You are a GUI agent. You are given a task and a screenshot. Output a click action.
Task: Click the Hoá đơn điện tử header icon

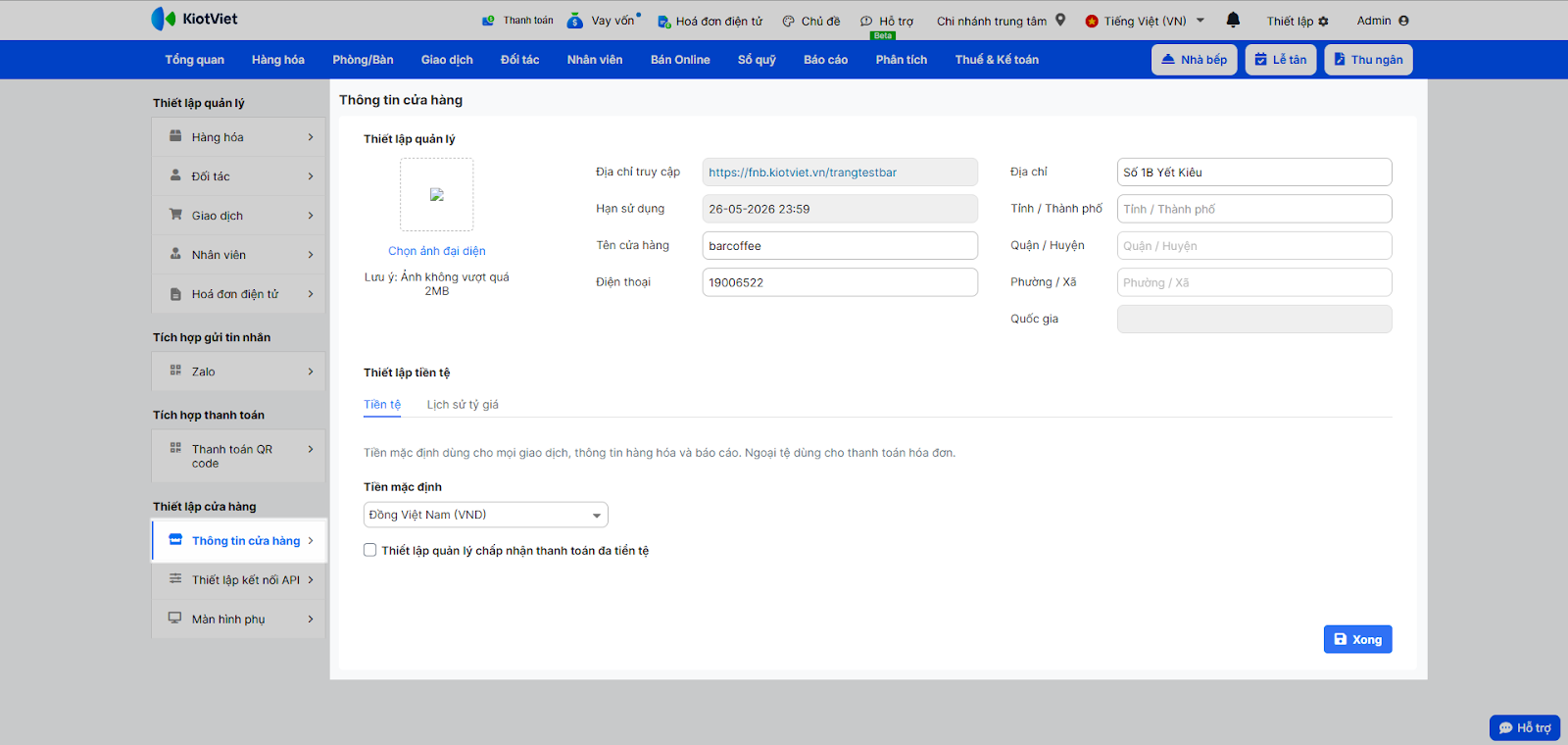pos(663,22)
